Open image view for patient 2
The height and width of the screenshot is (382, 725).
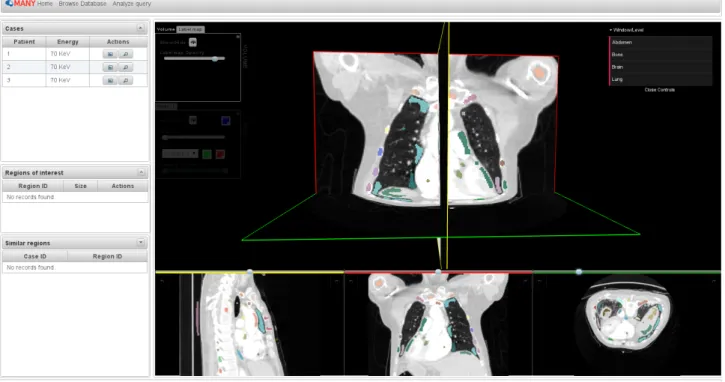(x=110, y=67)
